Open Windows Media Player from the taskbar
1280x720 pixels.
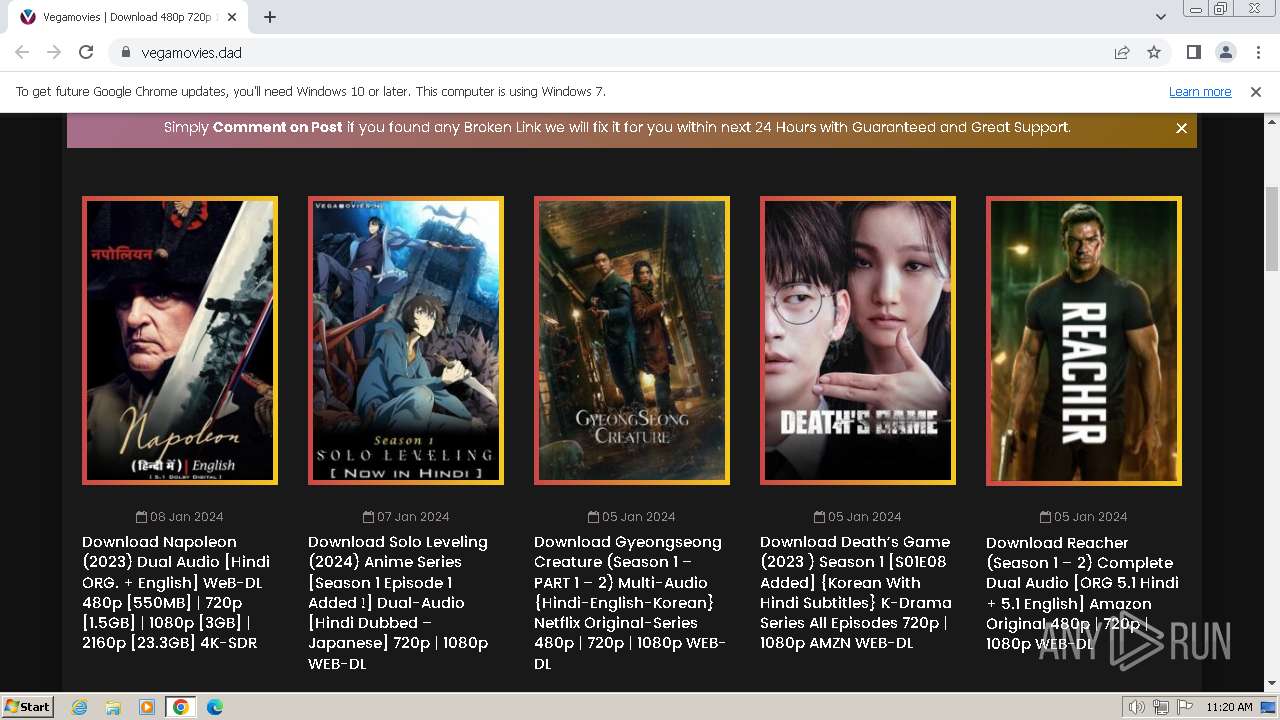[147, 707]
